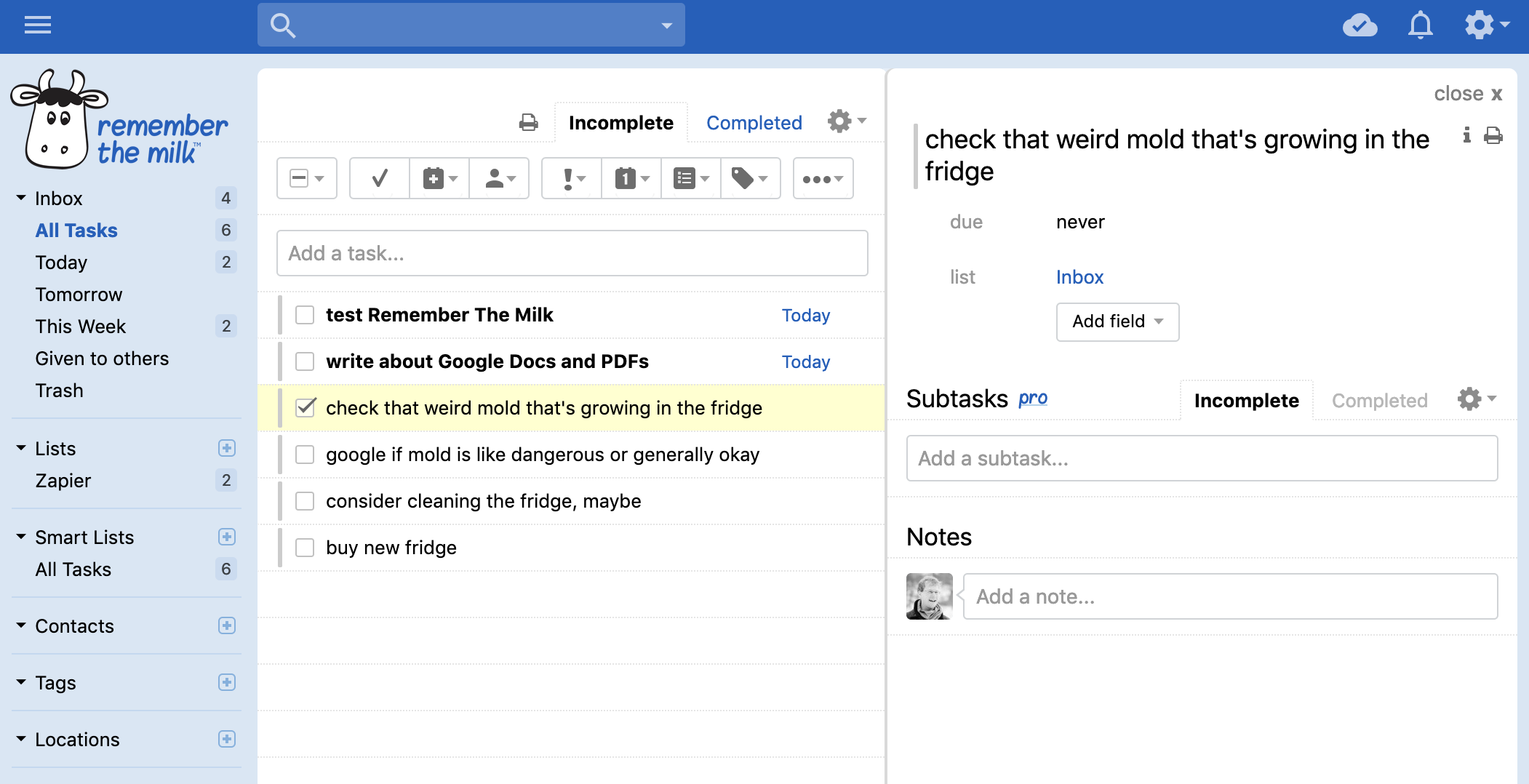Open the more actions ellipsis menu
The width and height of the screenshot is (1529, 784).
823,178
